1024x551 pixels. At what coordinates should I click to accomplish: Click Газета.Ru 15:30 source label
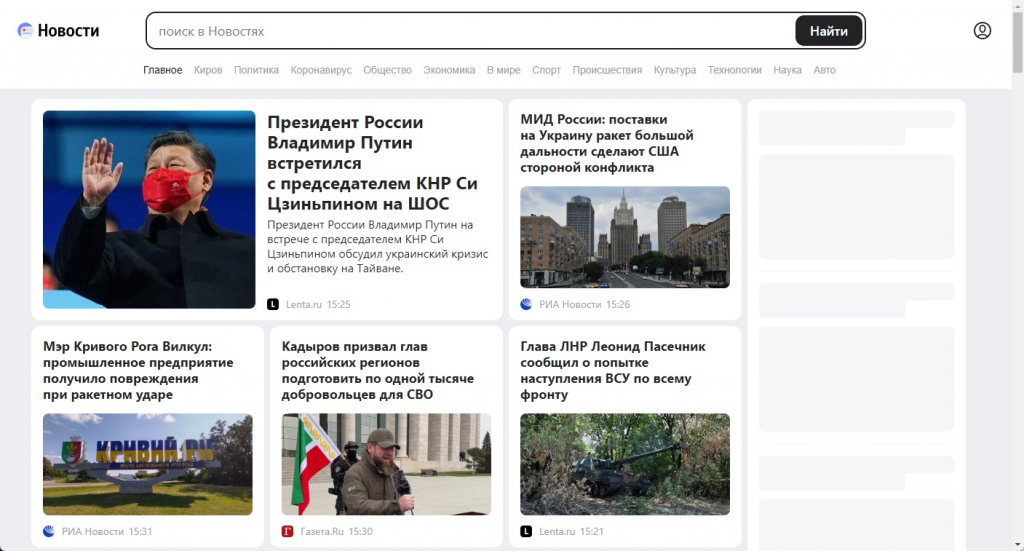[x=336, y=531]
